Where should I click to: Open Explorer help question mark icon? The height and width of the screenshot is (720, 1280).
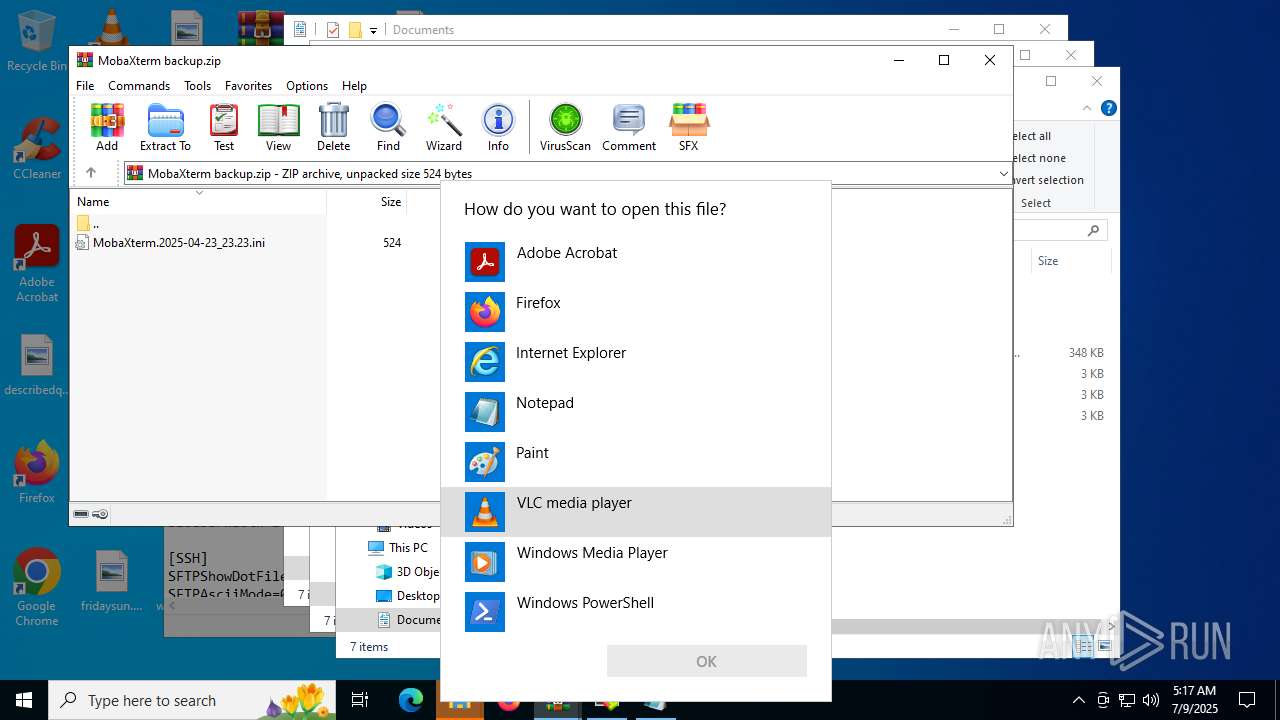(x=1108, y=108)
